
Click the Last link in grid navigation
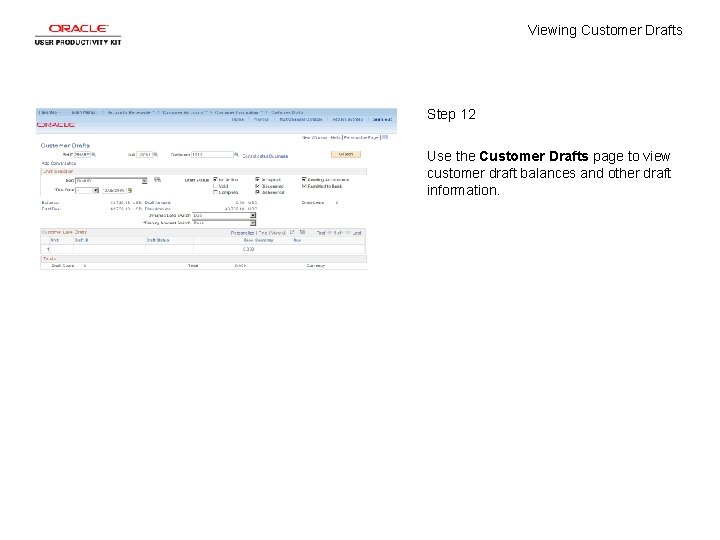(357, 233)
